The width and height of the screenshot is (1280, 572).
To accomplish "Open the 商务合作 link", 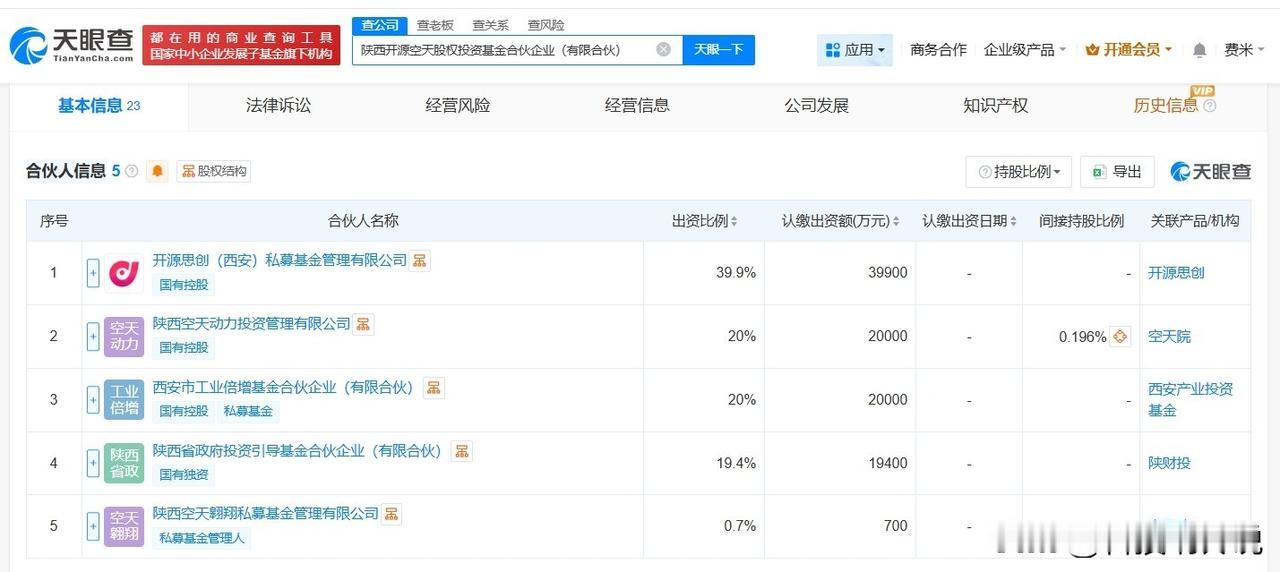I will [938, 49].
